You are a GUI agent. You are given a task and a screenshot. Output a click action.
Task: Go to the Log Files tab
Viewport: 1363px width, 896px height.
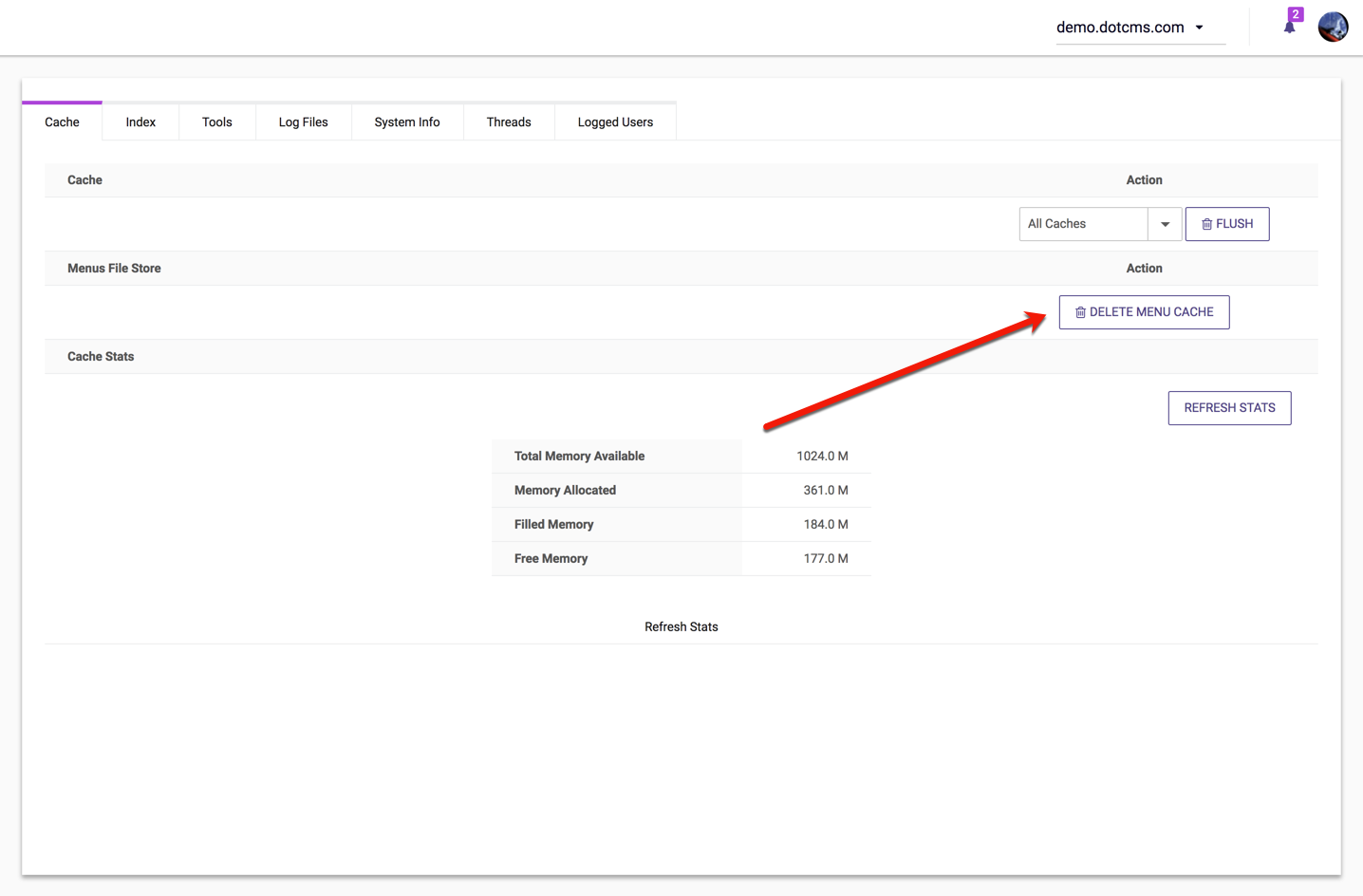(303, 122)
